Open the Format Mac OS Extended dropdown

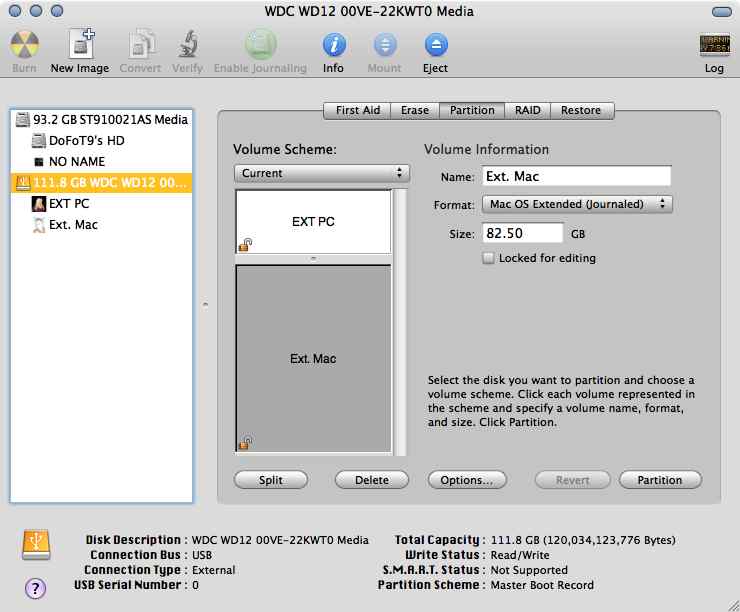coord(577,204)
